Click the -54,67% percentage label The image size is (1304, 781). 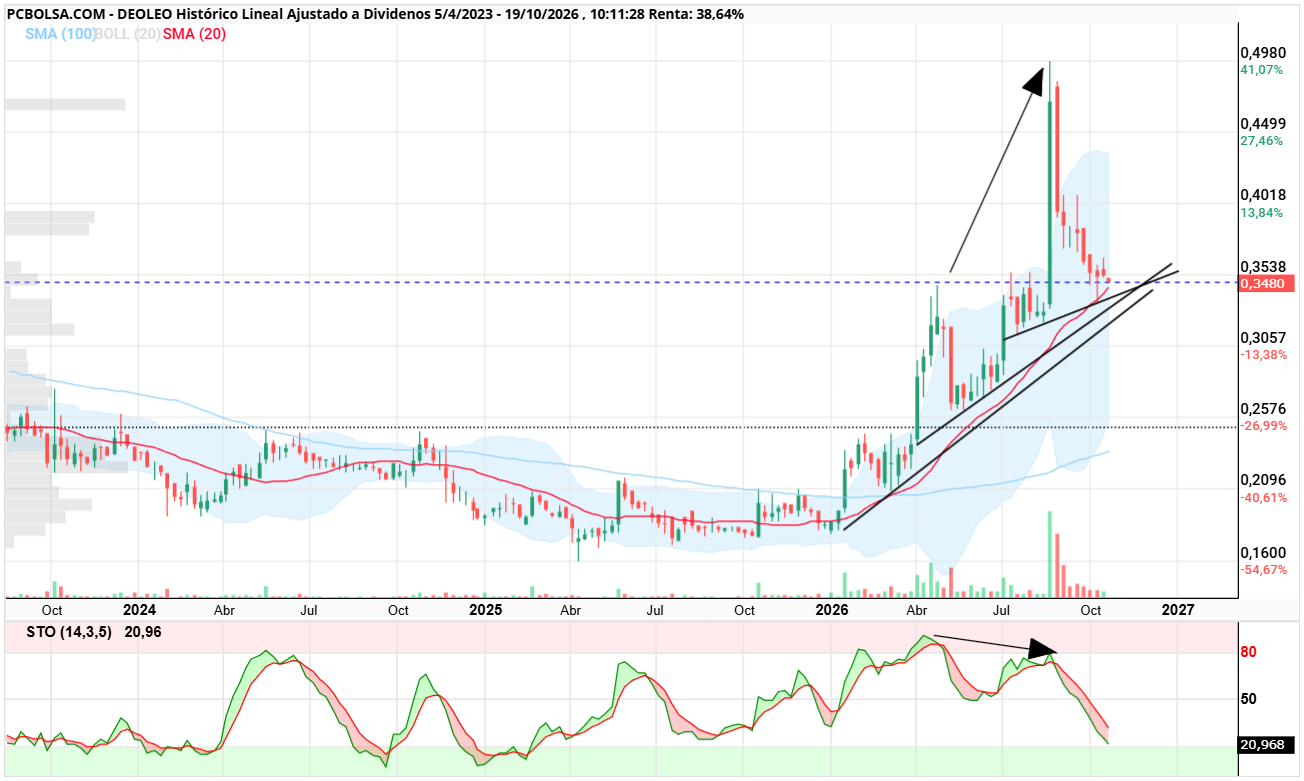pyautogui.click(x=1264, y=570)
